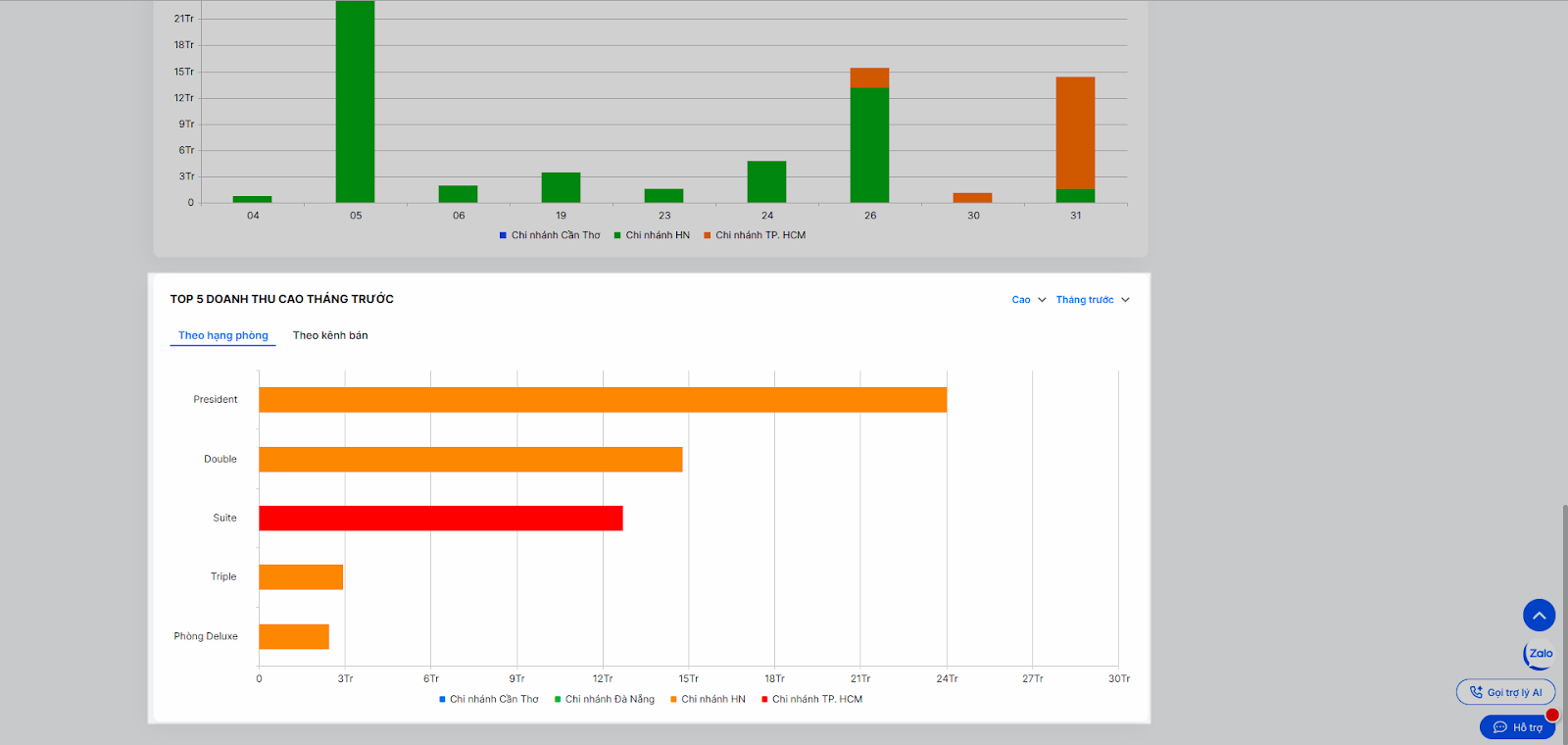Click the green column for day 23
1568x745 pixels.
coord(663,196)
